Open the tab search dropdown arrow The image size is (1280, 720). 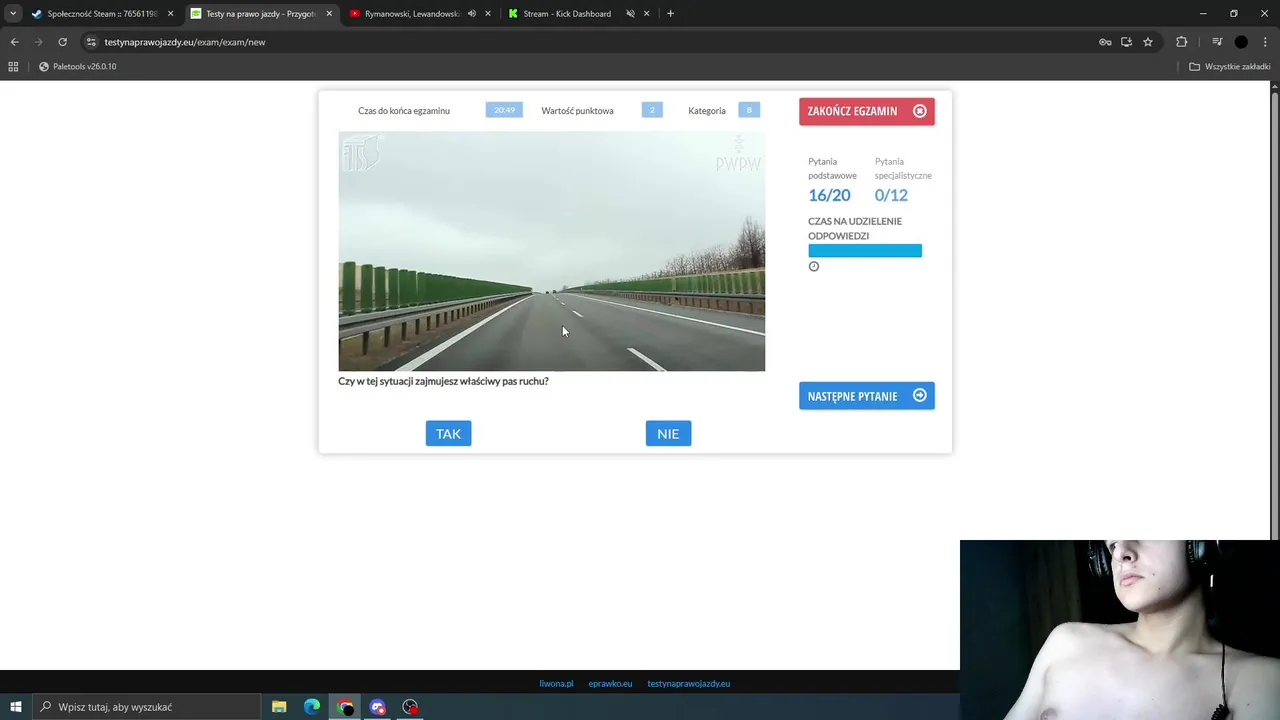[x=13, y=14]
